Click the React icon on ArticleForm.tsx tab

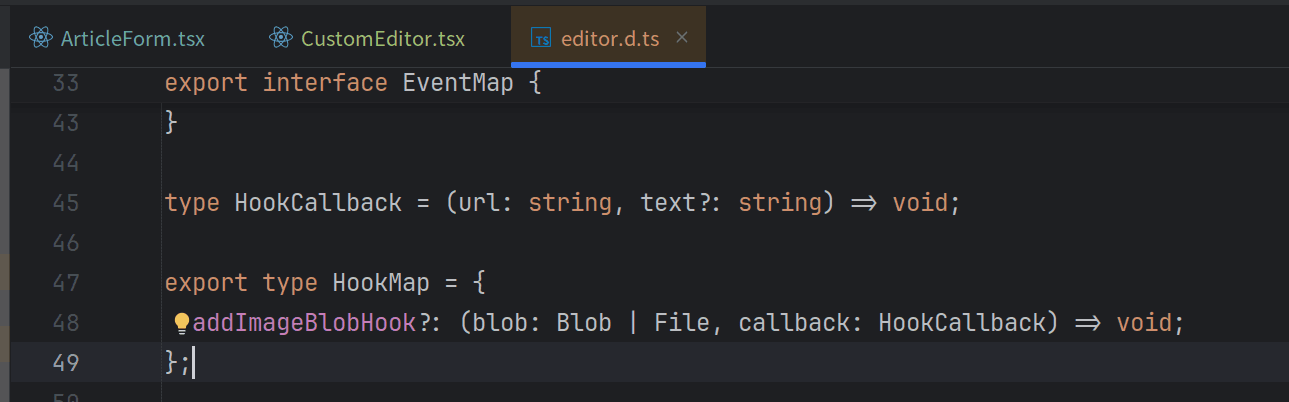(41, 38)
